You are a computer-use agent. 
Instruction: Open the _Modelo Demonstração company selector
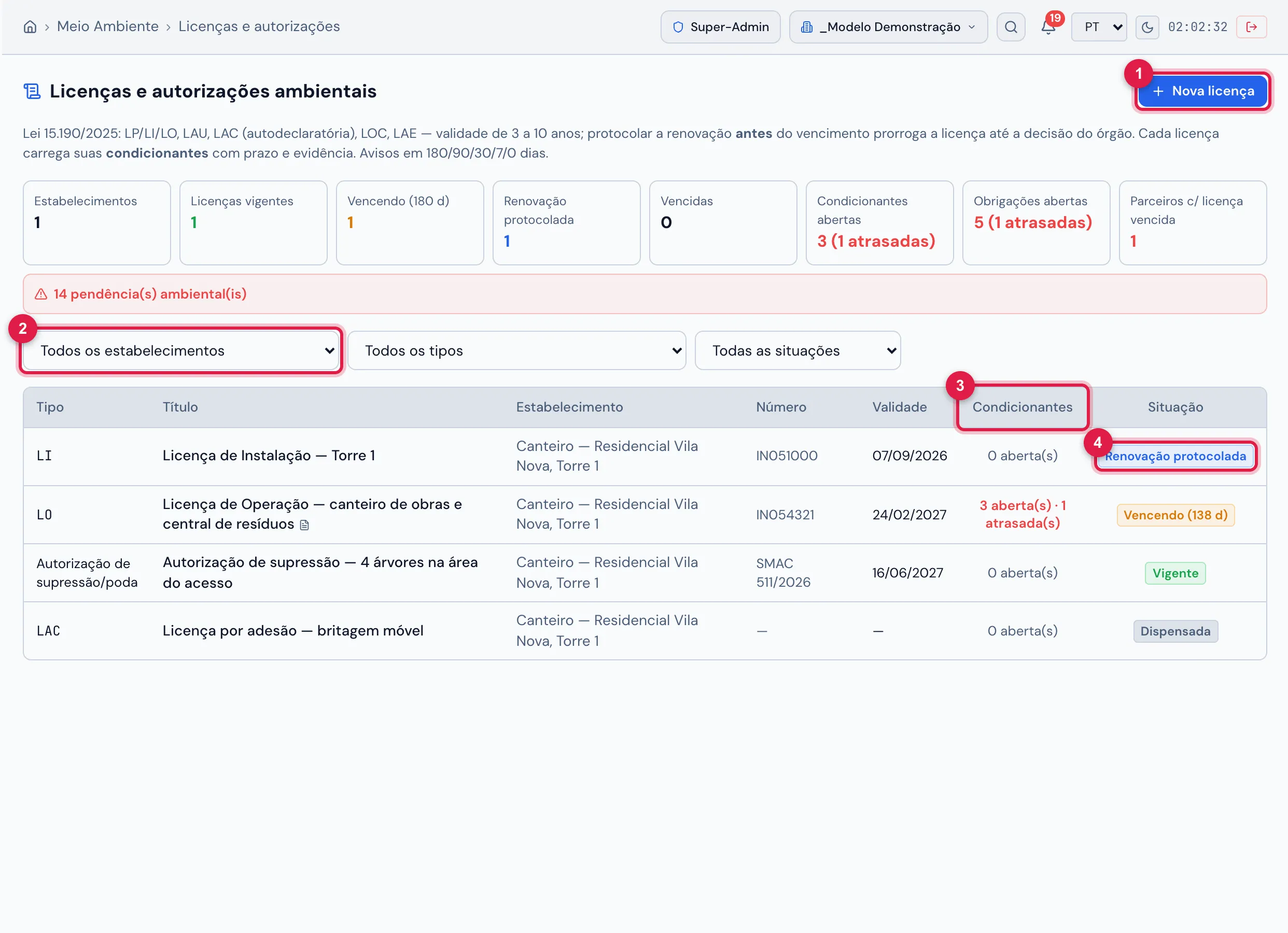pyautogui.click(x=888, y=26)
